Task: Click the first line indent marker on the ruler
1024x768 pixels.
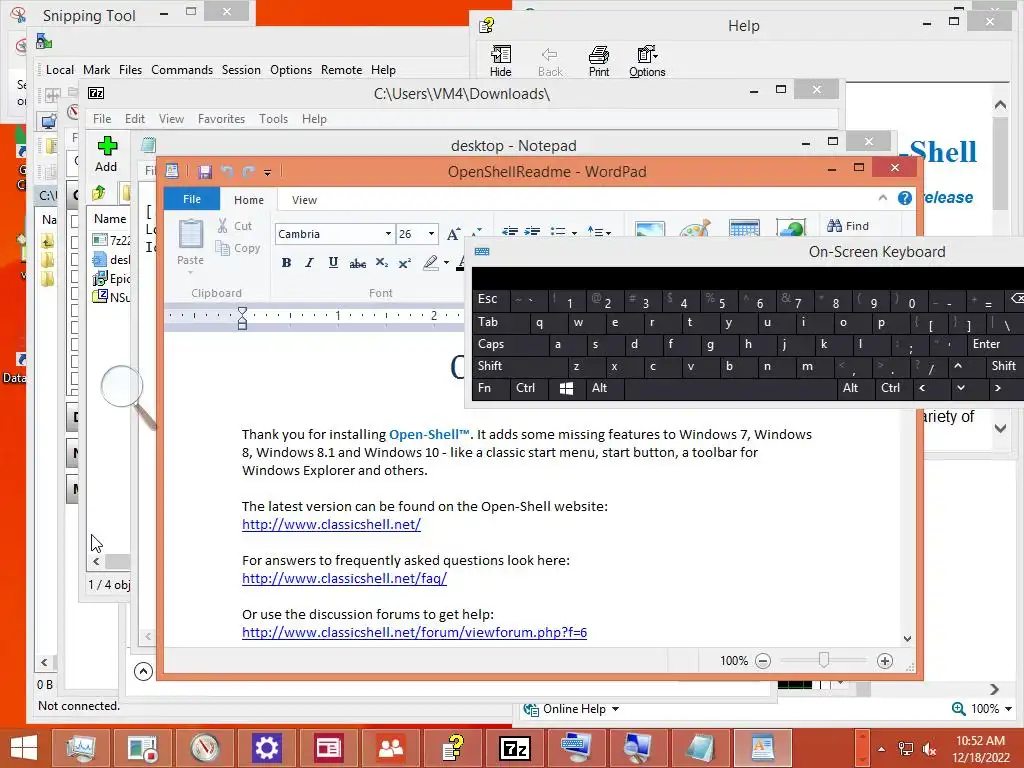Action: [x=242, y=312]
